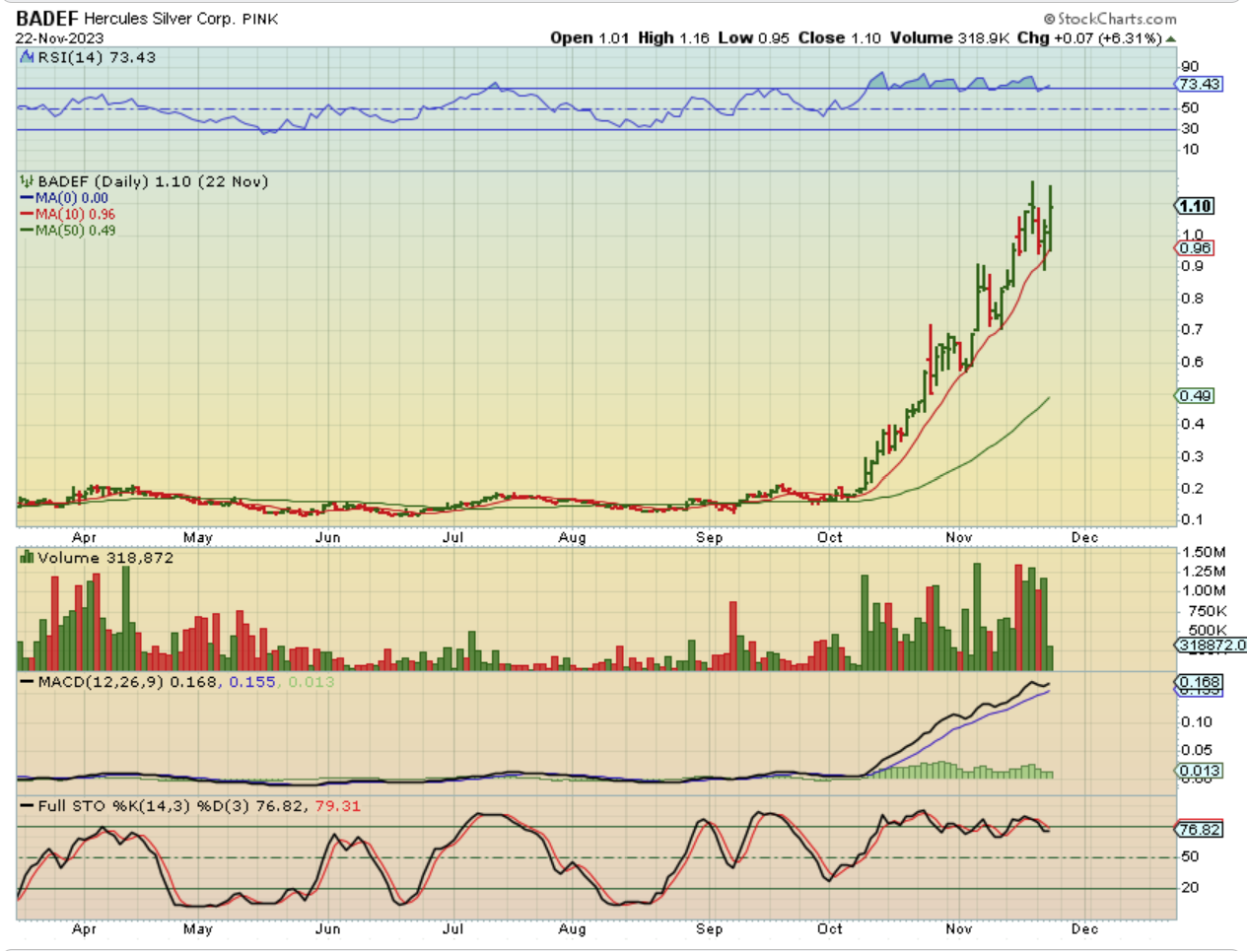
Task: Click the bar-chart icon before Volume 318,872
Action: (27, 558)
